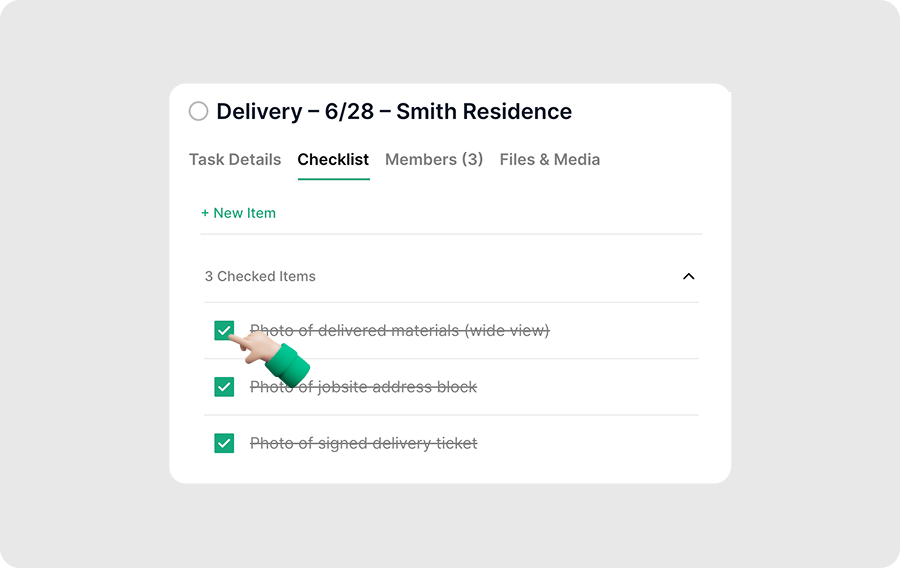The height and width of the screenshot is (568, 900).
Task: Open the signed delivery ticket item text
Action: pos(363,443)
